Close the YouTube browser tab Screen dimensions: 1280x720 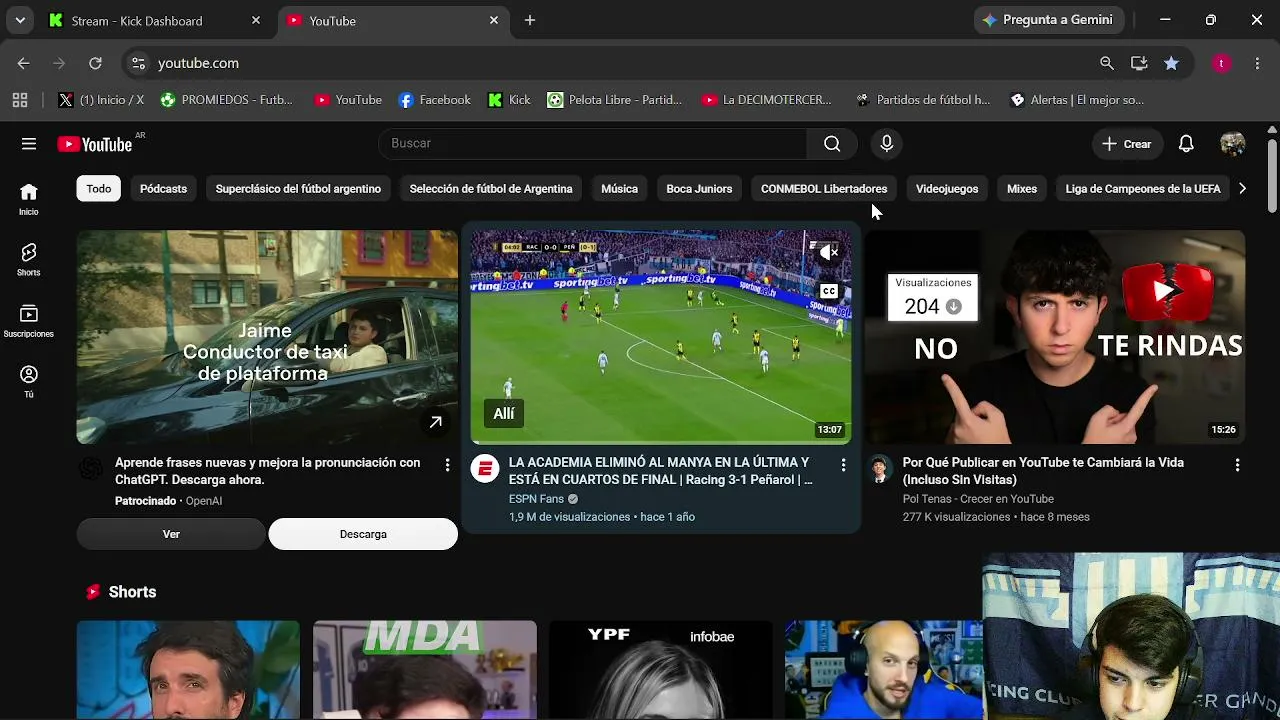494,20
